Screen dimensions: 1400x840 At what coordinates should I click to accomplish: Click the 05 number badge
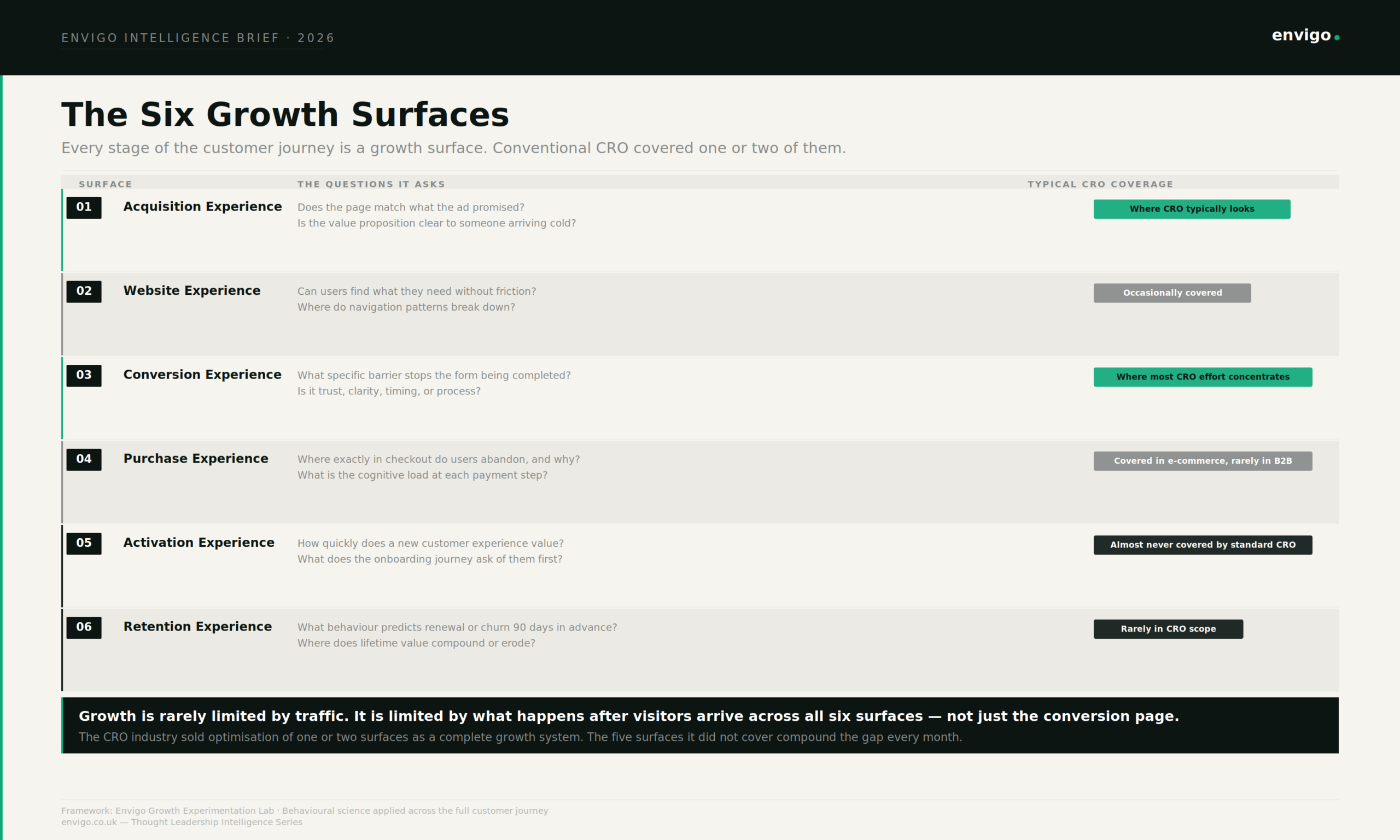[x=84, y=544]
